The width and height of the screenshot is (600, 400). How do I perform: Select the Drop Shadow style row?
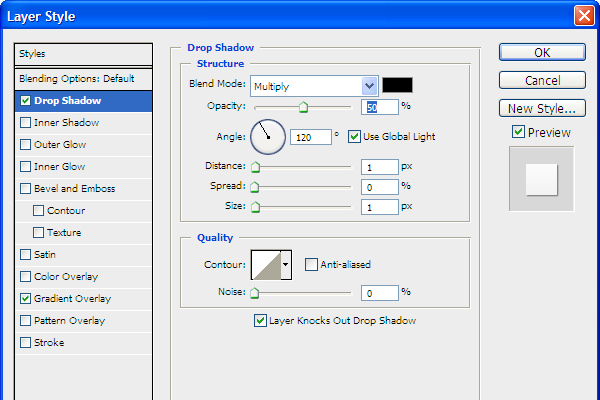tap(83, 101)
